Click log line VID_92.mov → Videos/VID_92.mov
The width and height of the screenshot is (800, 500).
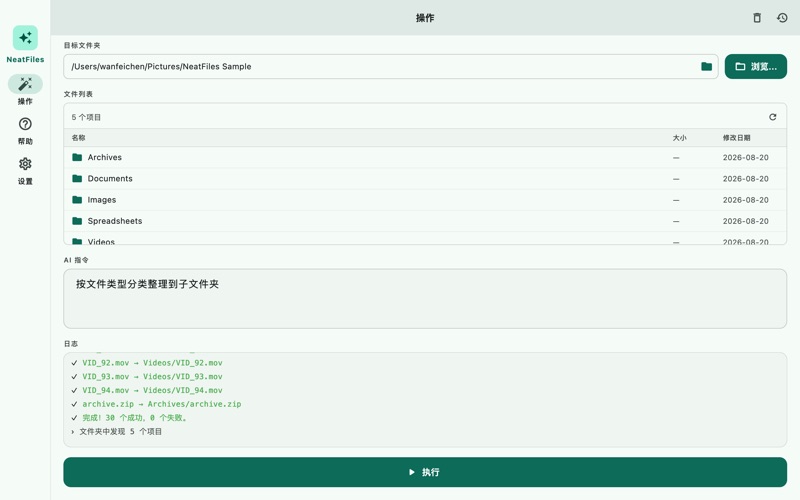coord(152,363)
